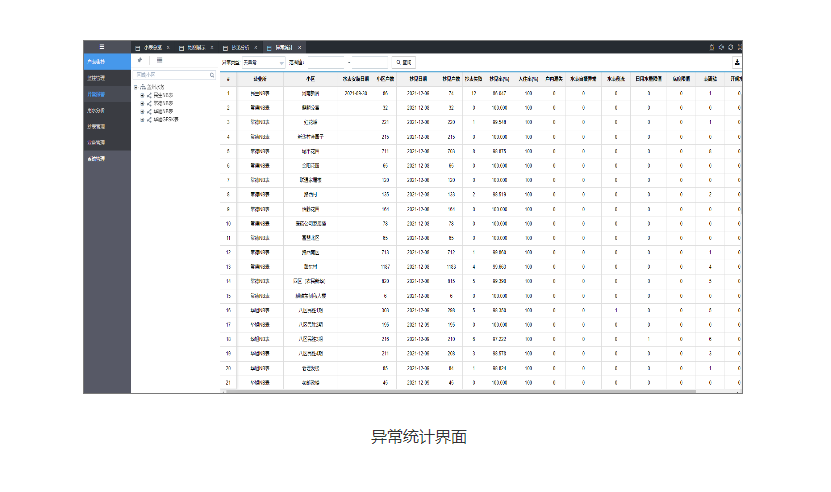The height and width of the screenshot is (492, 831).
Task: Select the sidebar item with blue text
Action: [x=107, y=94]
